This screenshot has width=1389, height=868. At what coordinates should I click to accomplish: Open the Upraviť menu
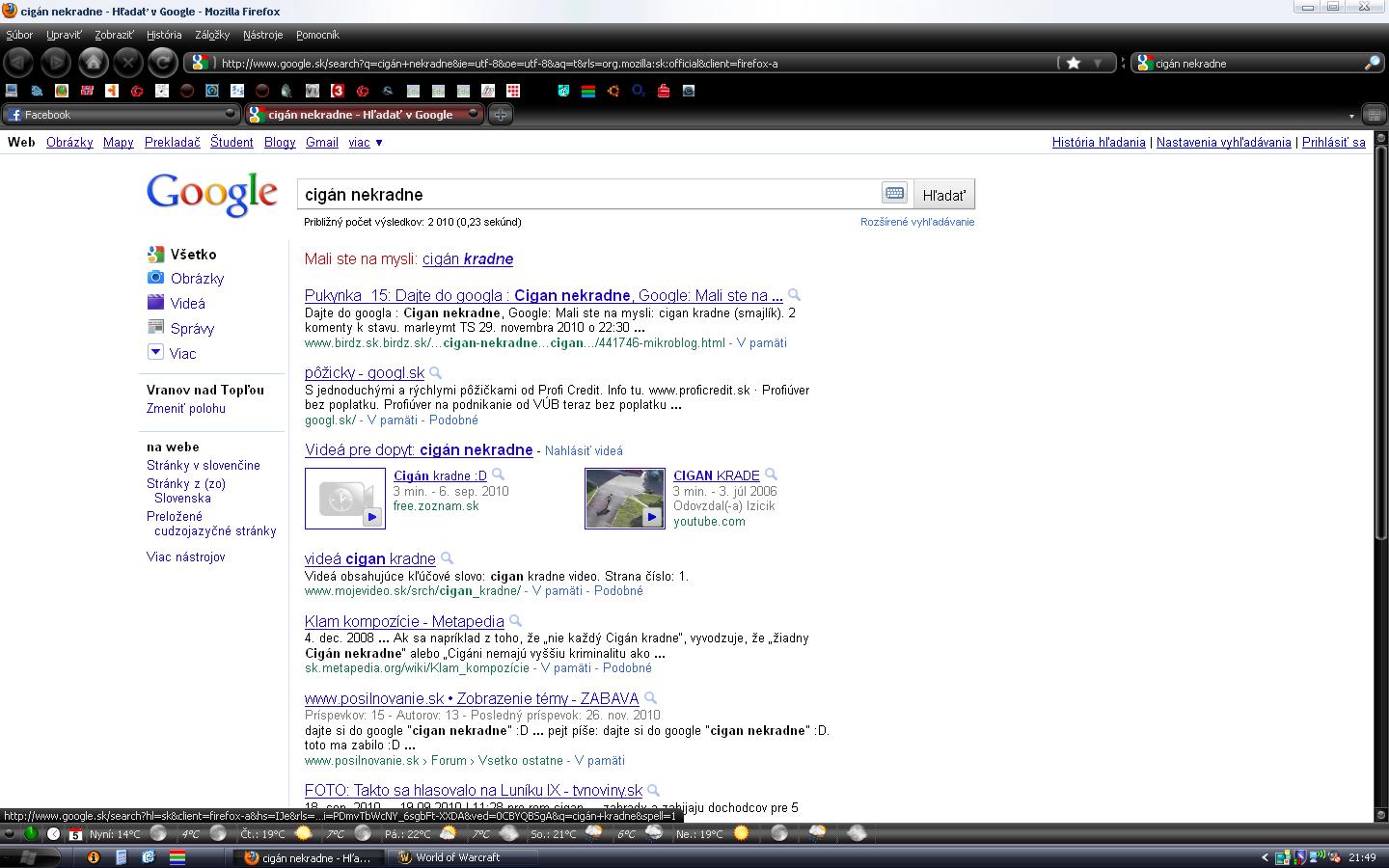click(x=64, y=35)
